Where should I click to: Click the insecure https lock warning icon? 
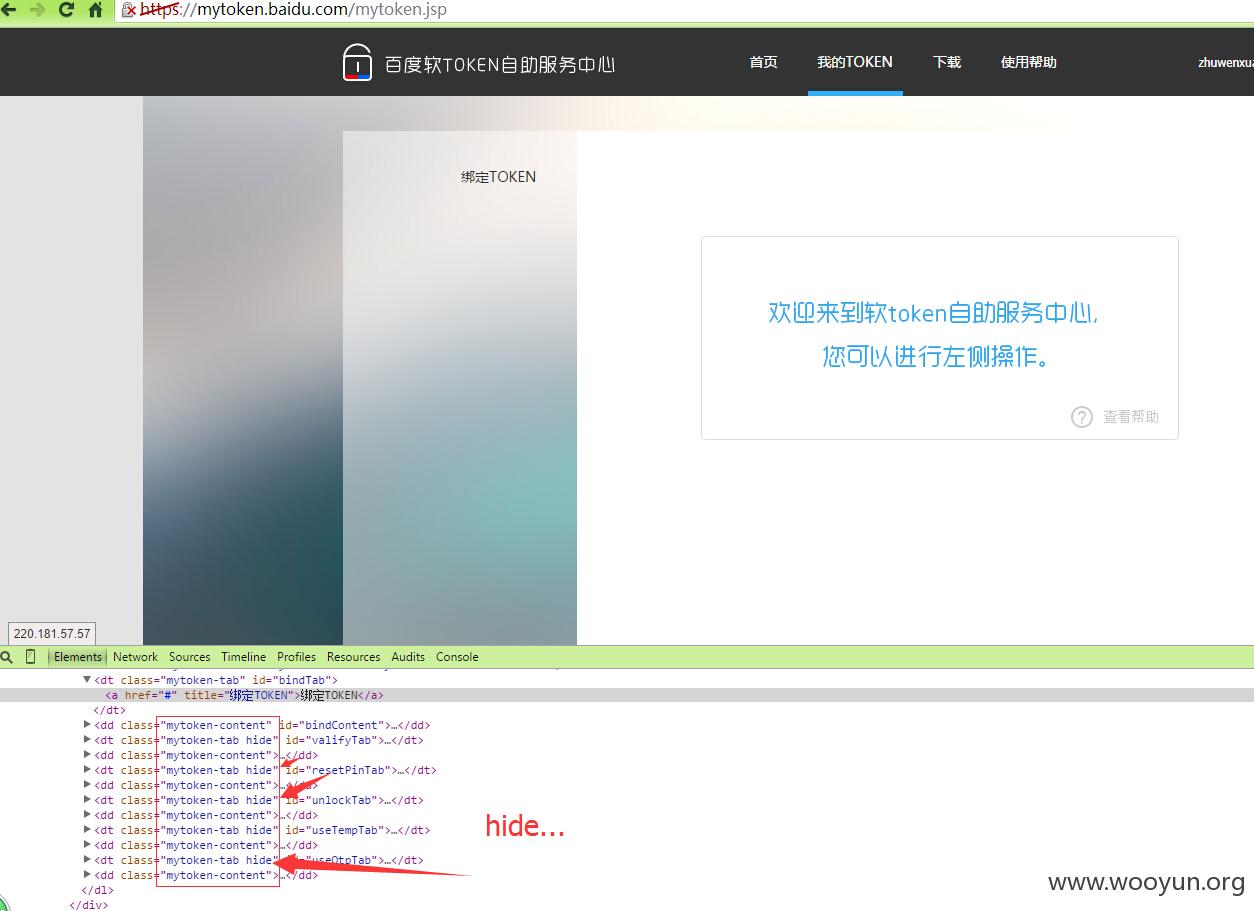[x=129, y=10]
